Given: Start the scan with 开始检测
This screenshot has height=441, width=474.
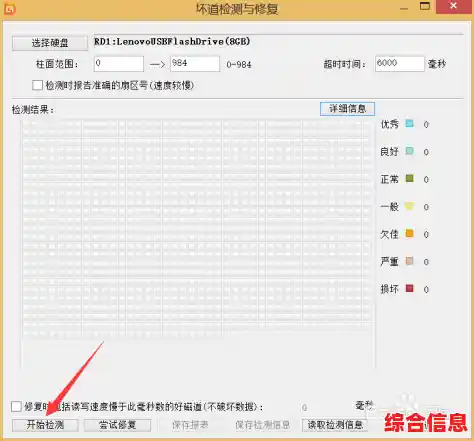Looking at the screenshot, I should pyautogui.click(x=45, y=425).
